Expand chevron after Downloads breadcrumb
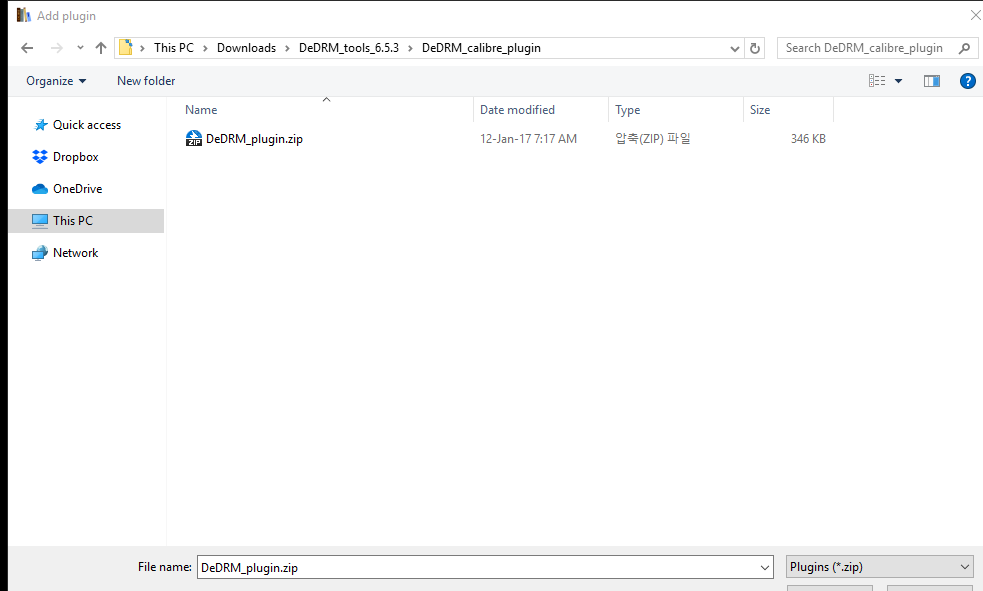Screen dimensions: 983x591 point(287,48)
